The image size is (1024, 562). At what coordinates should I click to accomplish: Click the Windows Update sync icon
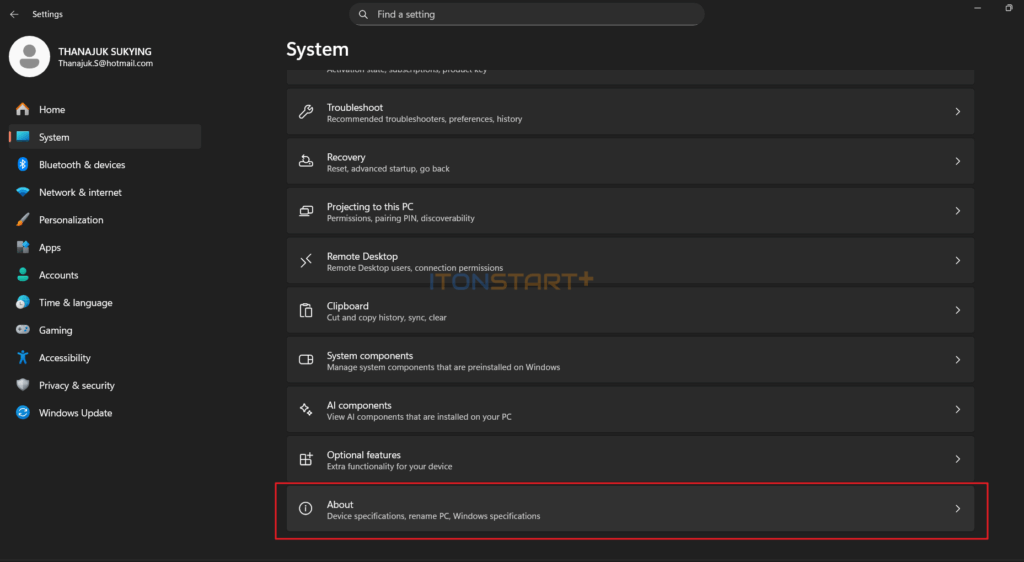tap(22, 413)
